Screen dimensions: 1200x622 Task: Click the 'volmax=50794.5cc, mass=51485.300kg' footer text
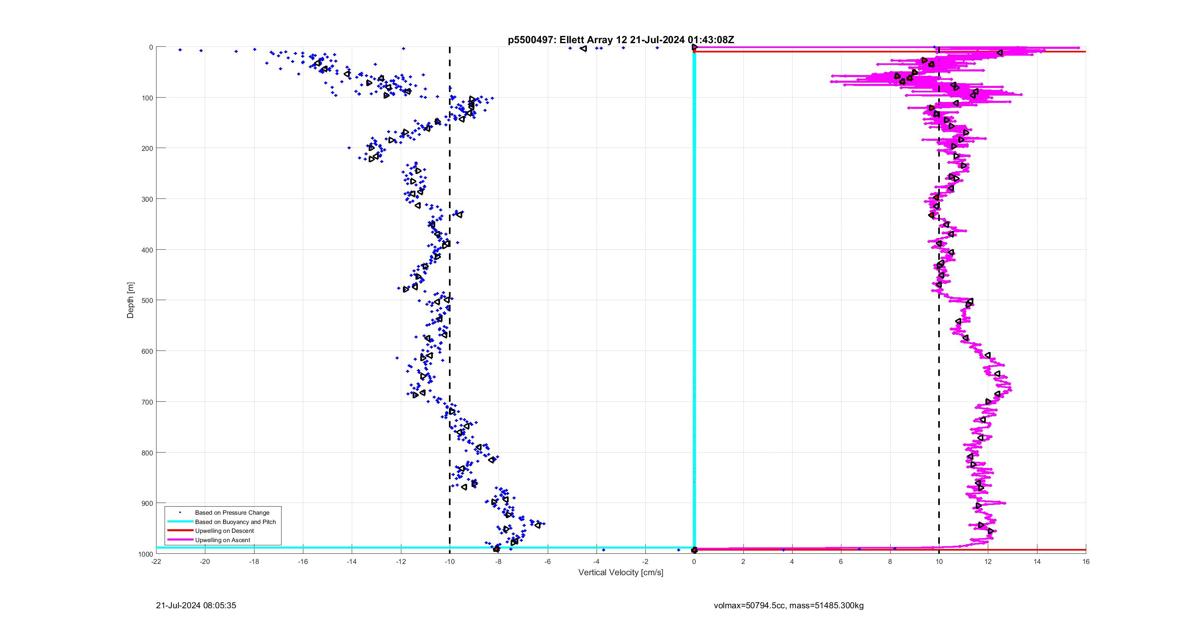[788, 605]
